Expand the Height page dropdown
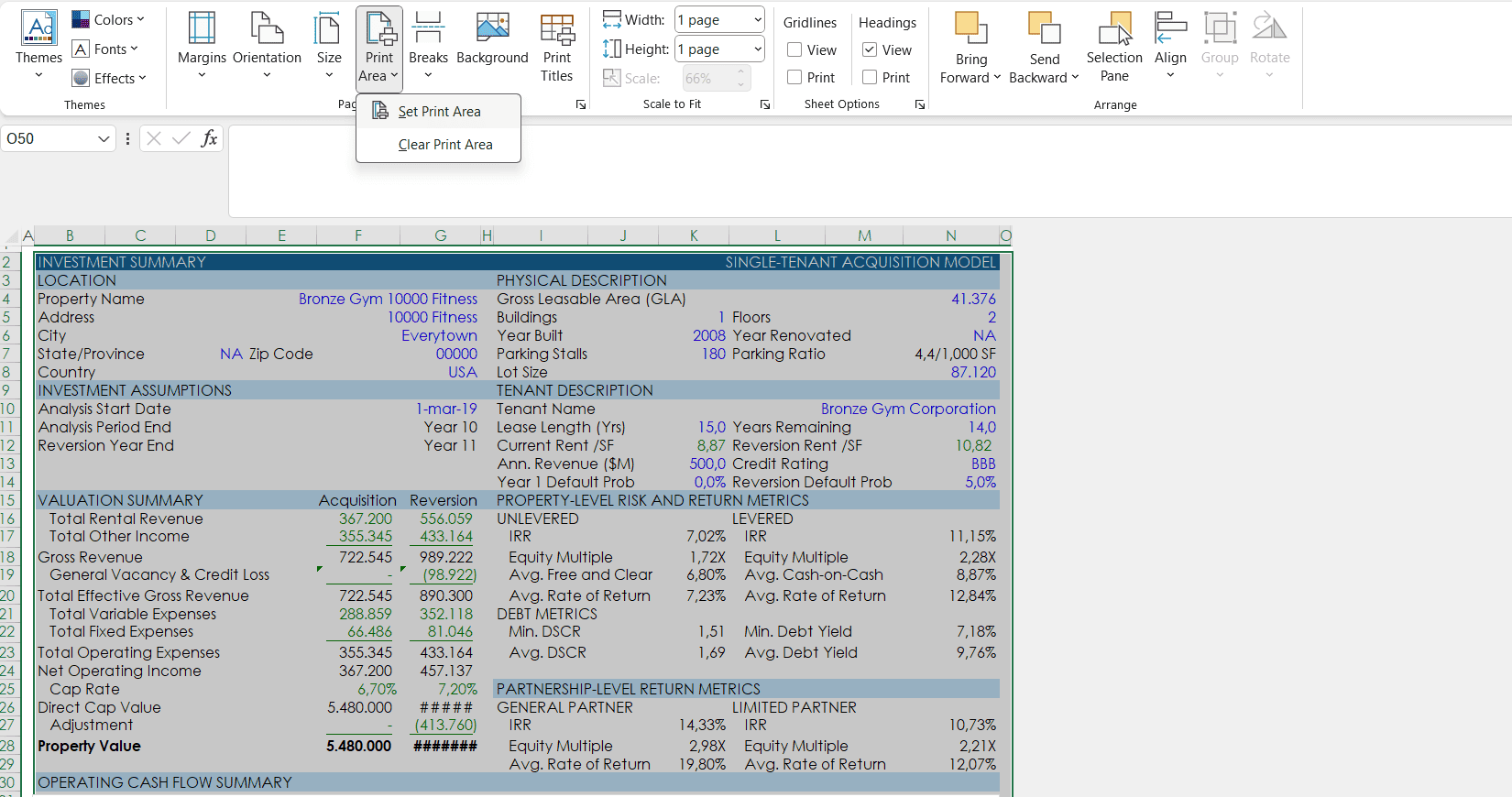 (x=757, y=49)
